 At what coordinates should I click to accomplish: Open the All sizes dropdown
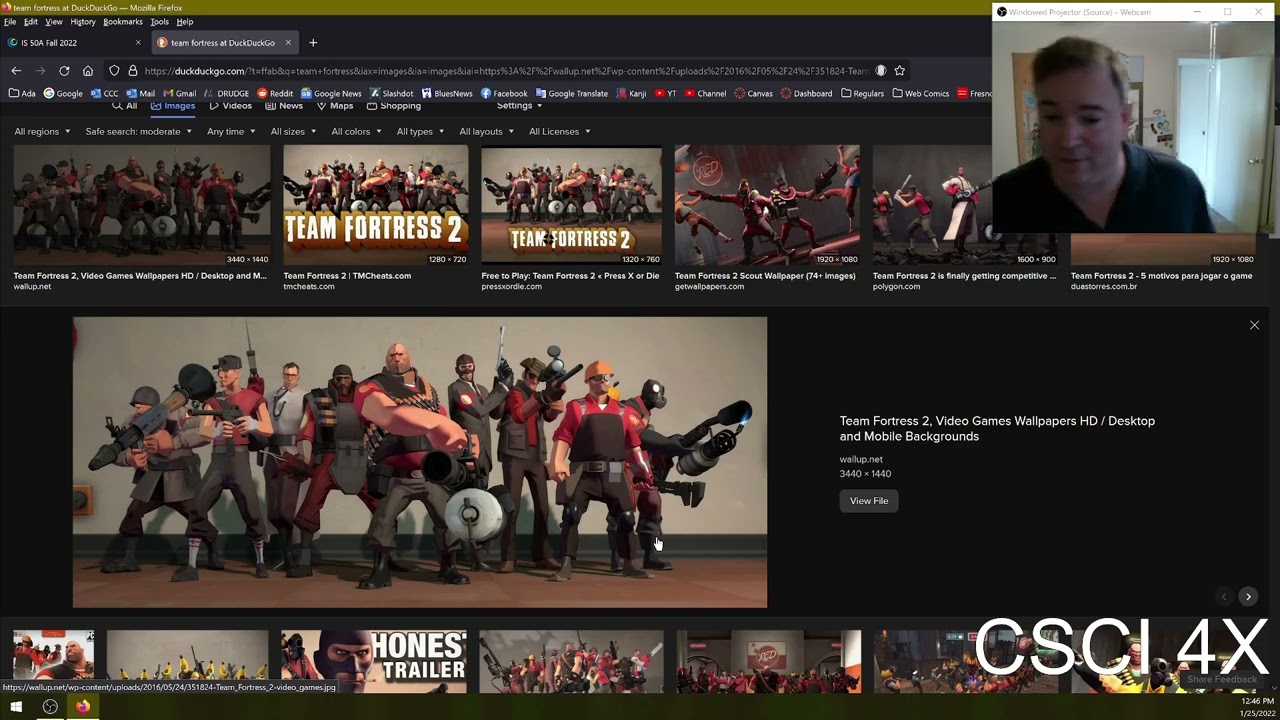pos(293,132)
